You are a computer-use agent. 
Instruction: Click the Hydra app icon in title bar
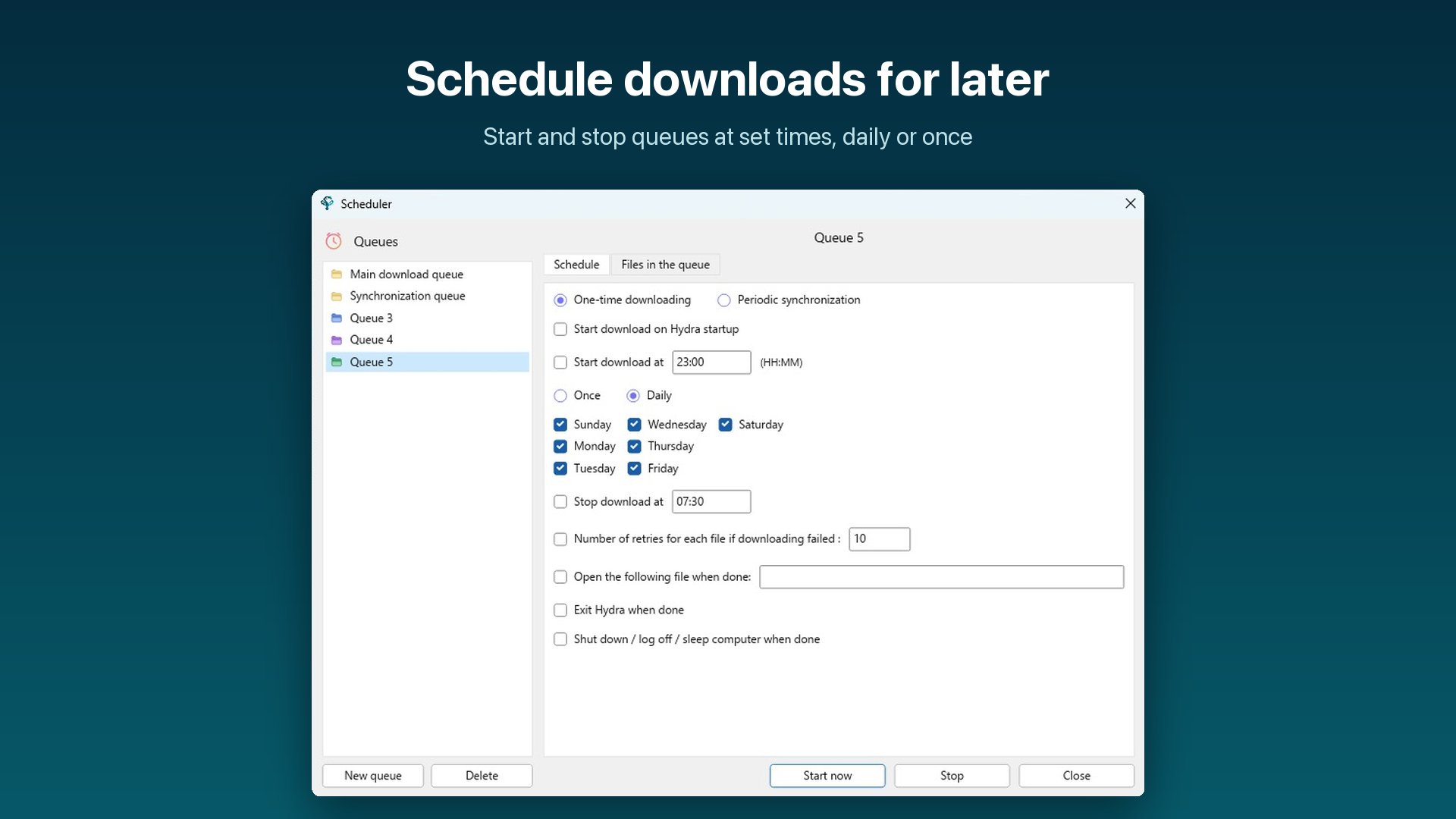[x=327, y=203]
